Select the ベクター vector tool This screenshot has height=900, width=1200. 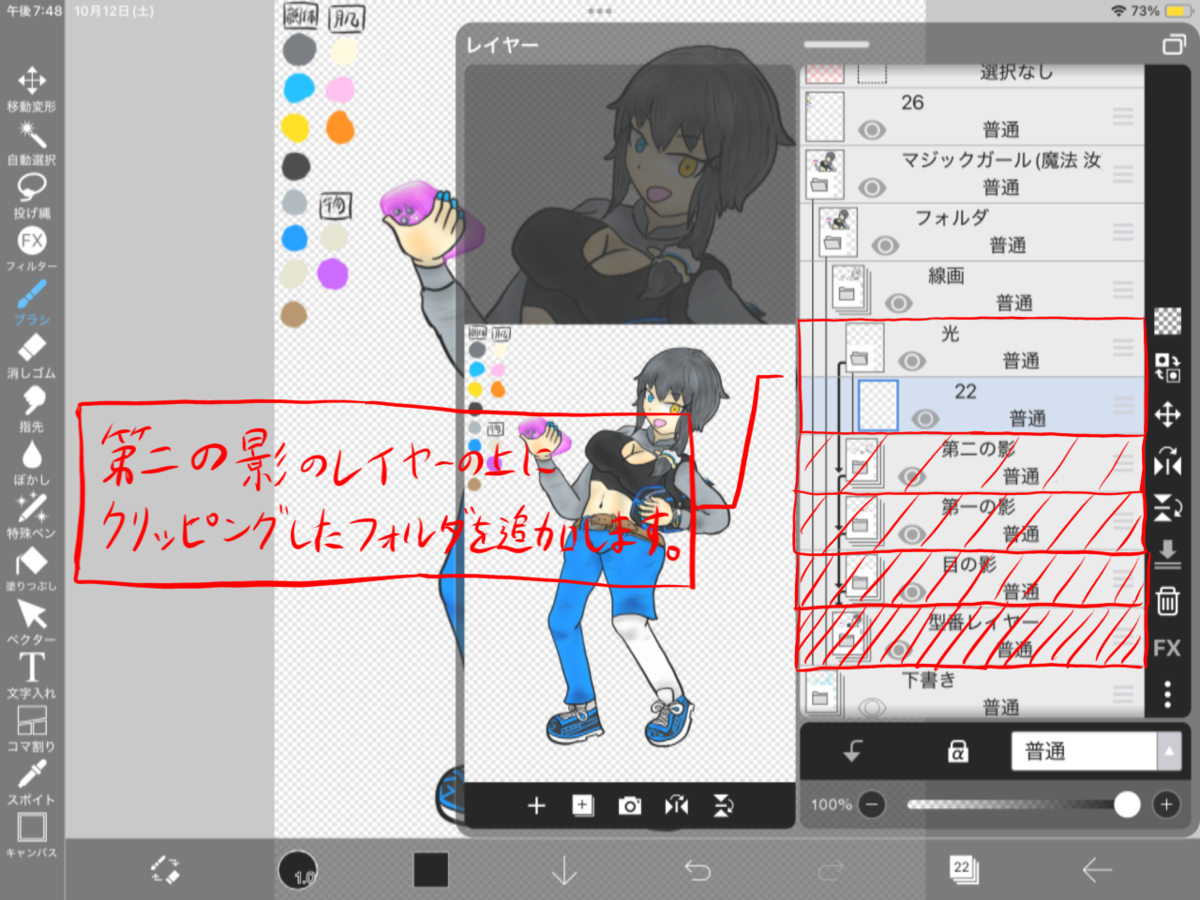click(x=32, y=622)
